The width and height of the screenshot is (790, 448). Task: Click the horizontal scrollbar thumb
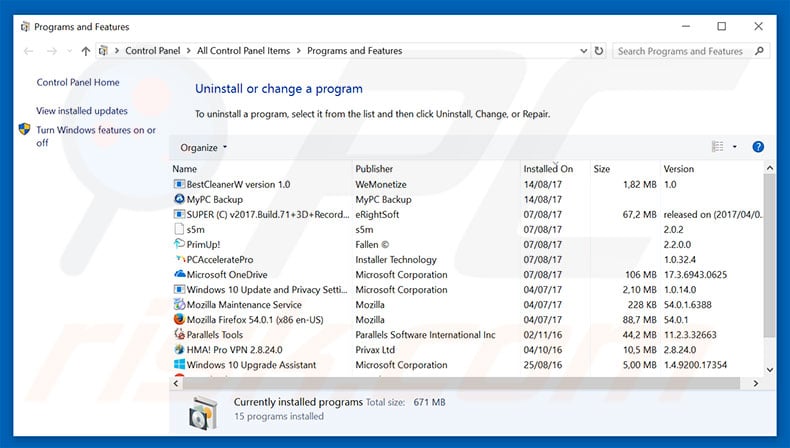point(461,383)
